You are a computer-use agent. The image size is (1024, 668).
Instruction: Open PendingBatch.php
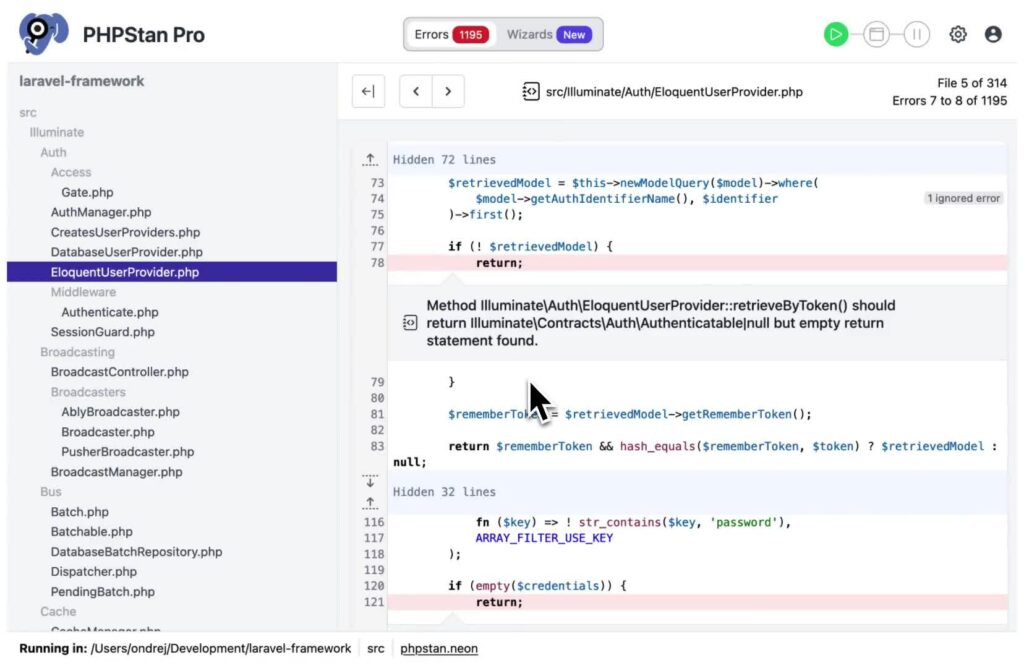tap(103, 592)
